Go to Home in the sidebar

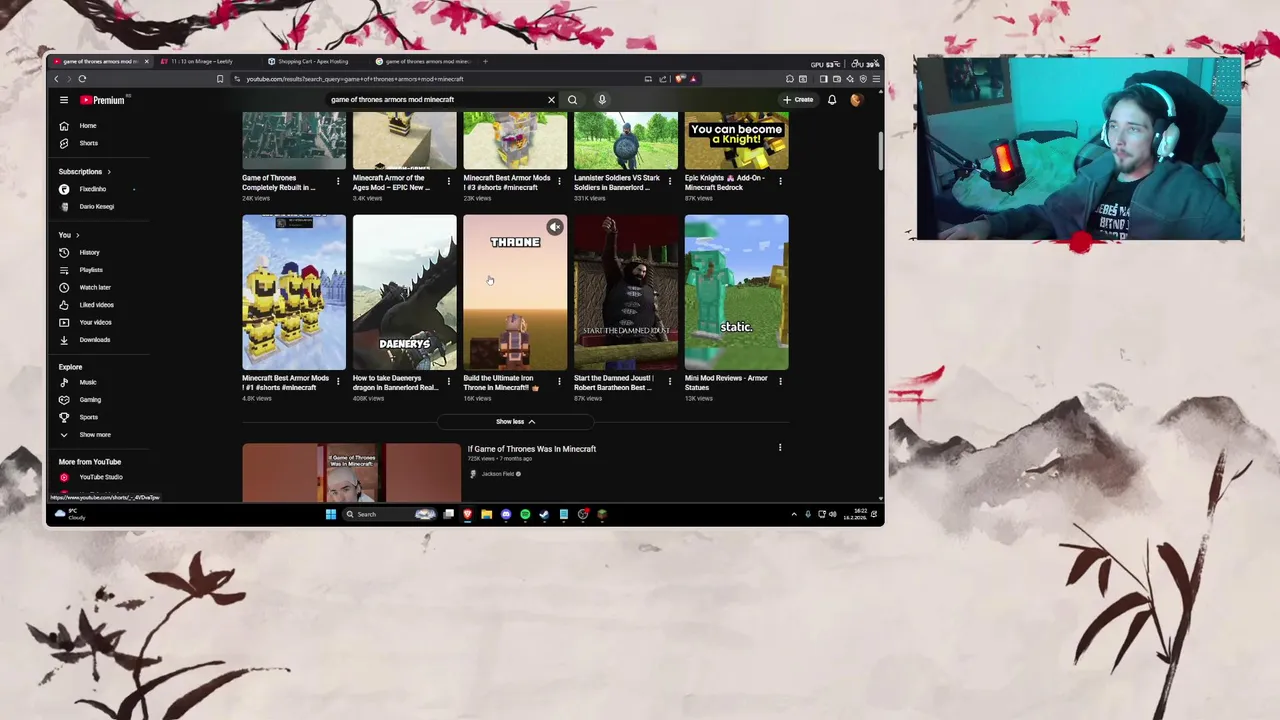tap(88, 126)
